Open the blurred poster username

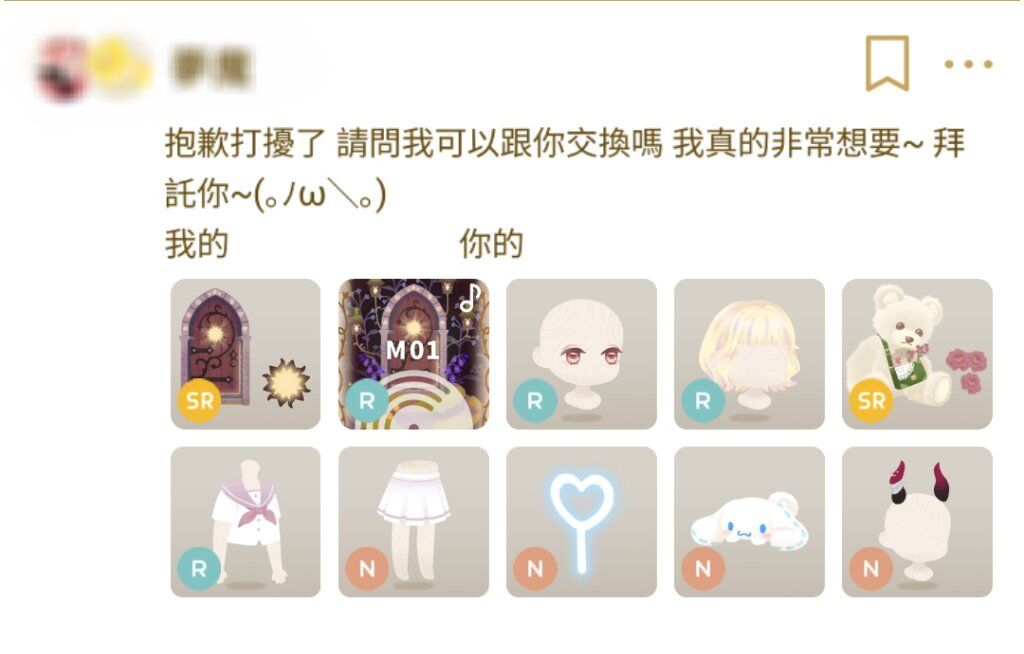[x=209, y=67]
